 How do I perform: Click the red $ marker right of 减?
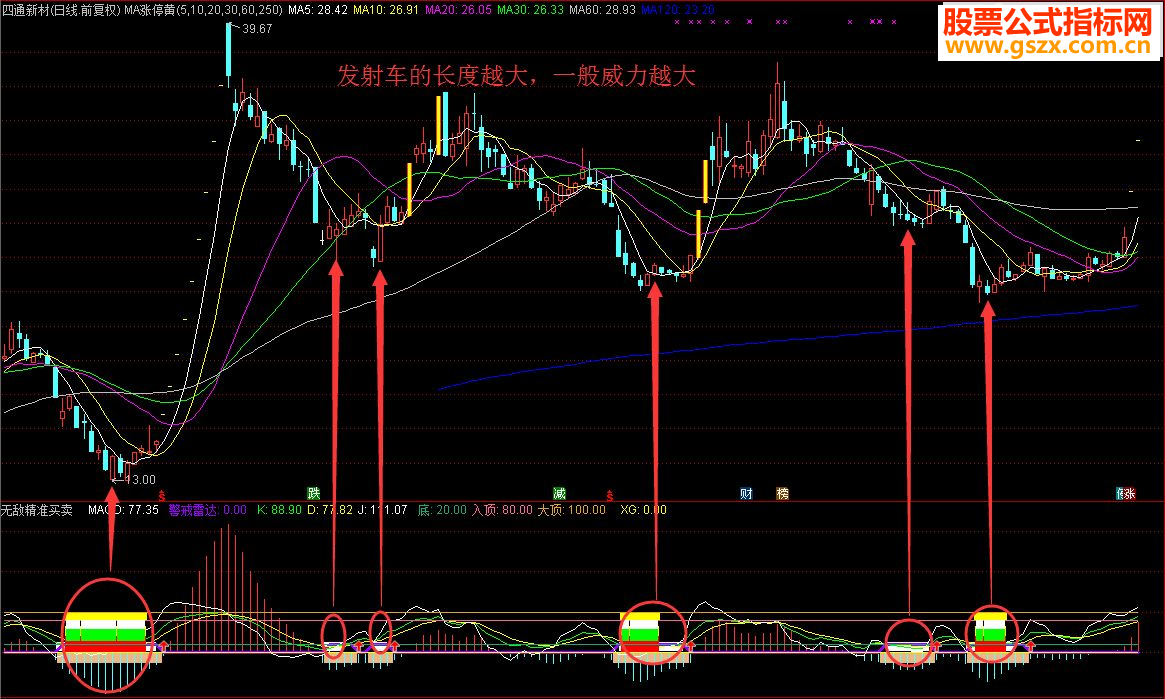tap(610, 495)
